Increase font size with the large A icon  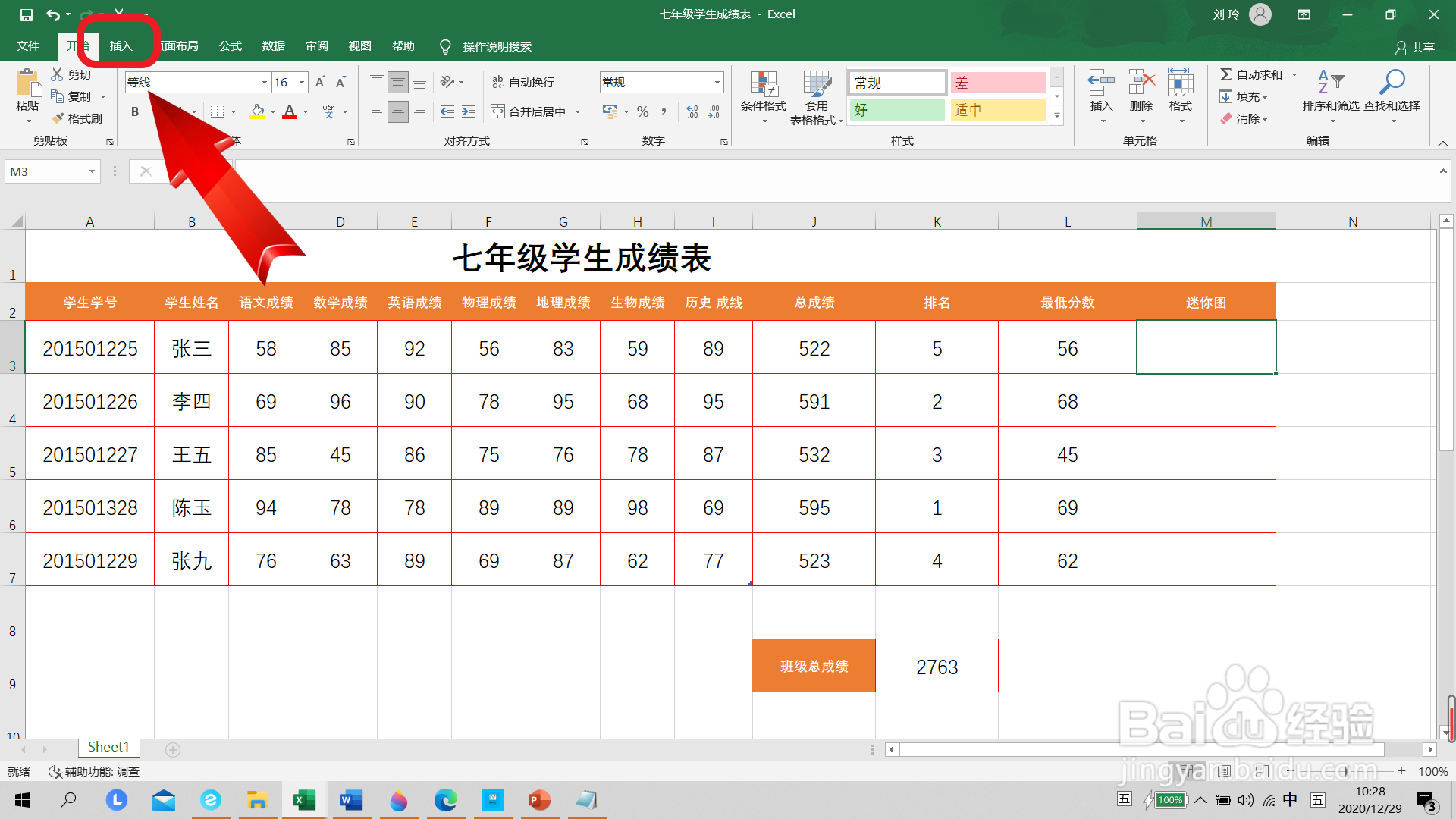tap(320, 82)
